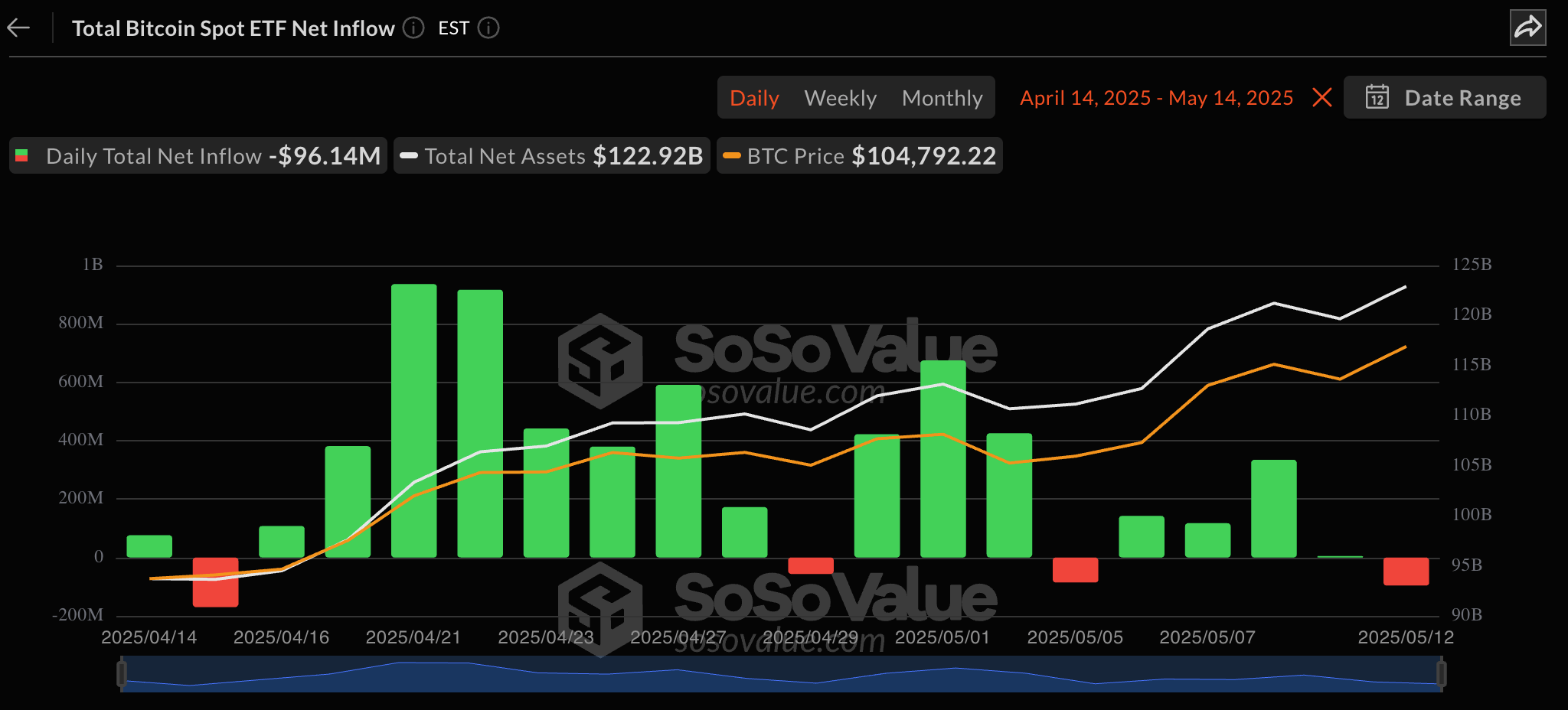Click the back arrow icon
The image size is (1568, 710).
tap(18, 28)
